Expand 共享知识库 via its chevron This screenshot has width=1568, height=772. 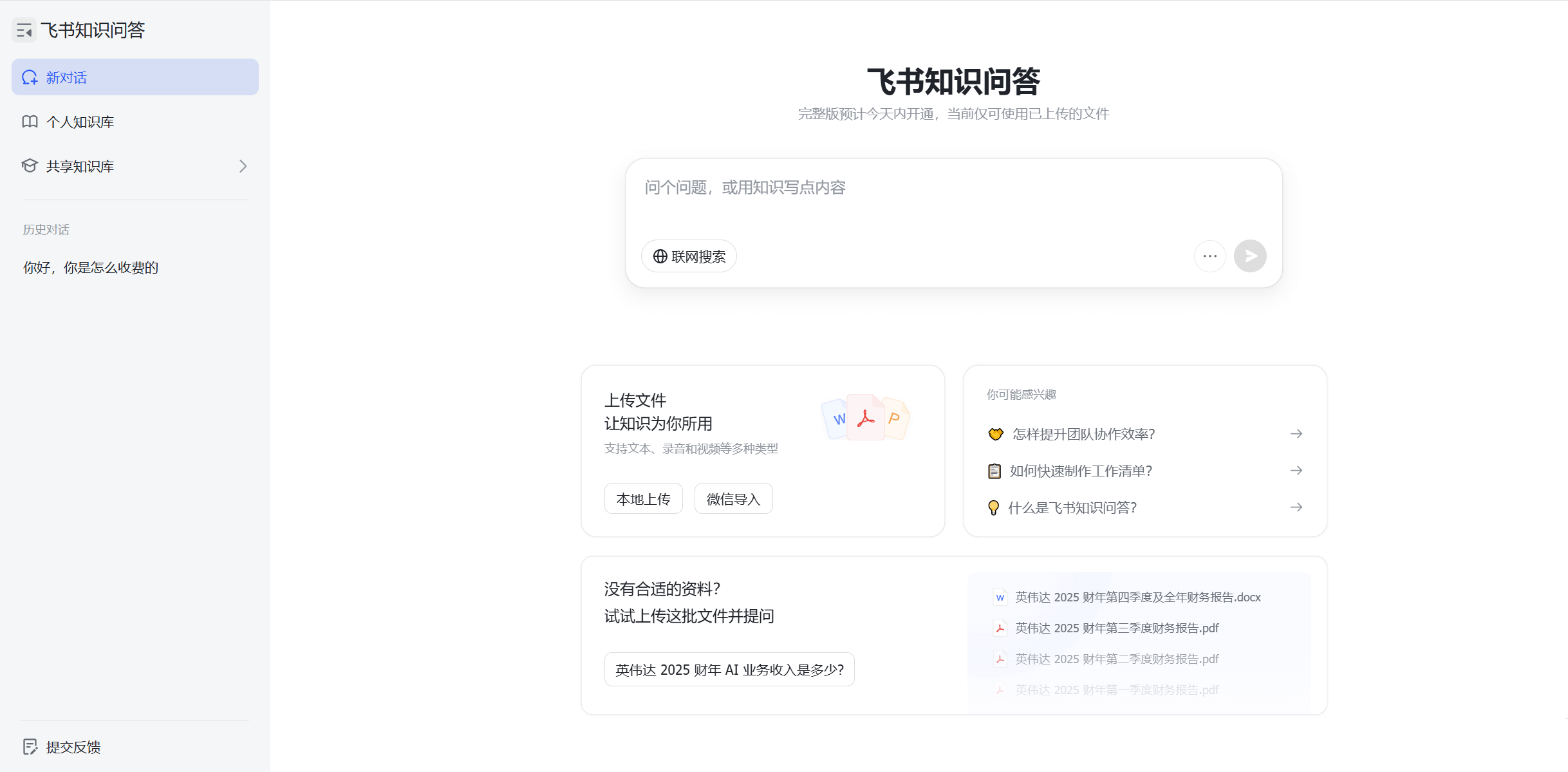tap(243, 166)
